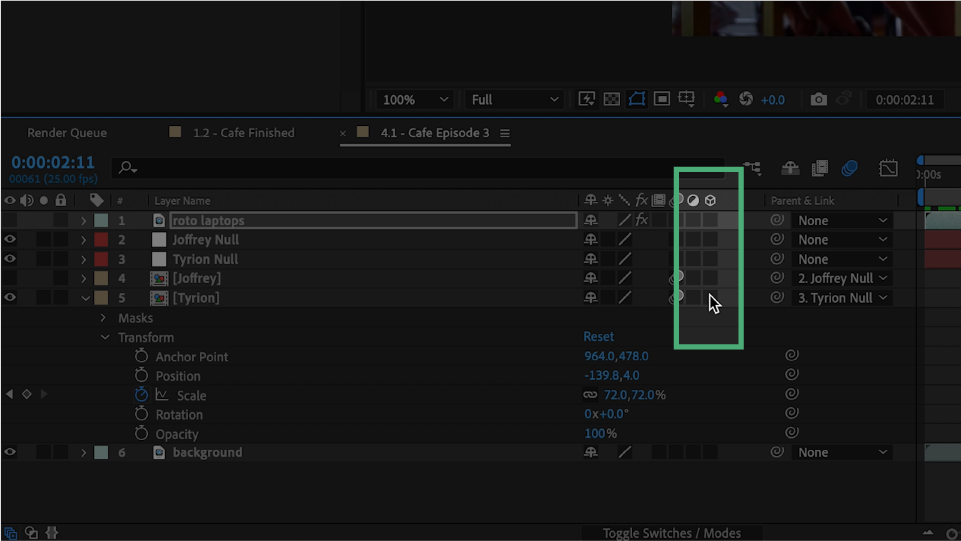Expand the Masks property group
961x541 pixels.
[x=103, y=318]
